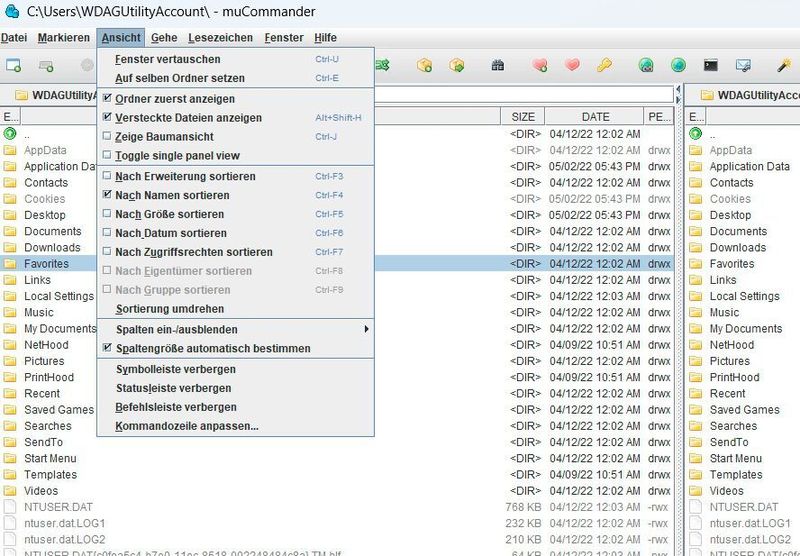Uncheck Versteckte Dateien anzeigen
Image resolution: width=800 pixels, height=556 pixels.
tap(235, 117)
